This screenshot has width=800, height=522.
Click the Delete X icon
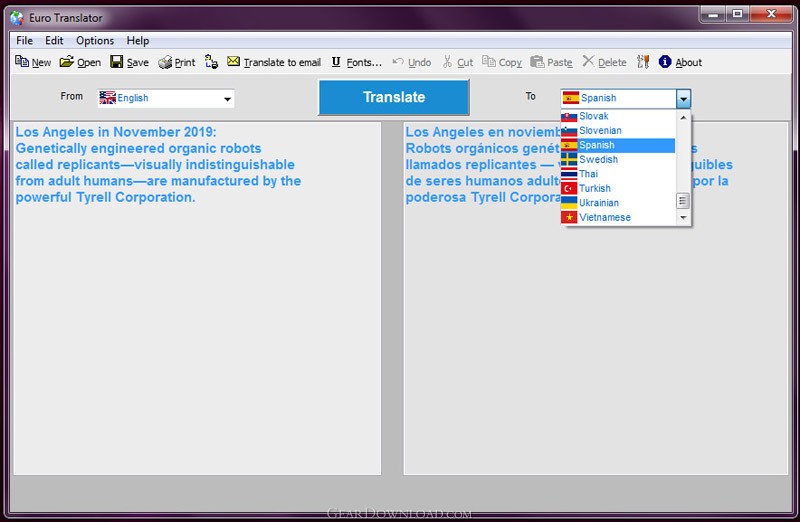[x=588, y=61]
